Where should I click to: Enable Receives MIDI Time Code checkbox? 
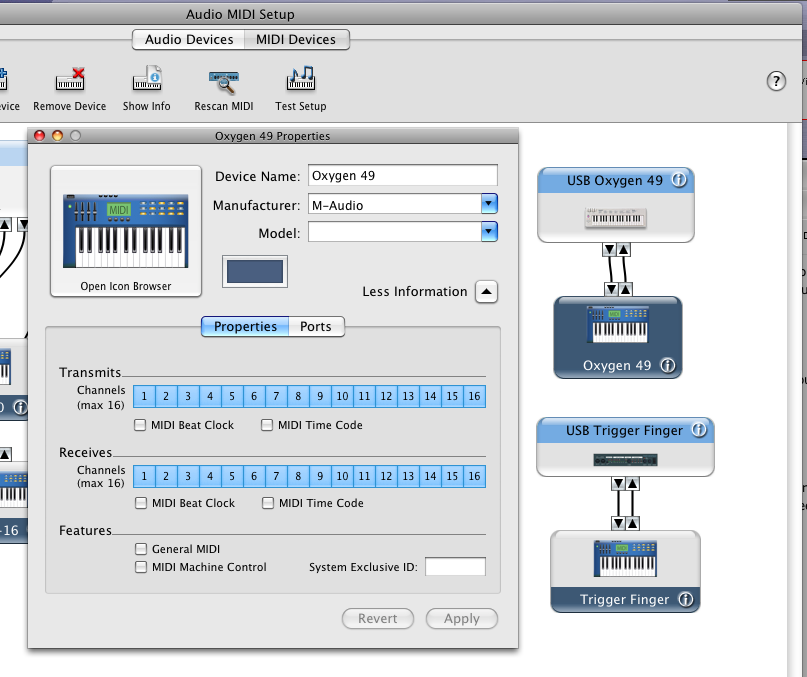coord(268,503)
